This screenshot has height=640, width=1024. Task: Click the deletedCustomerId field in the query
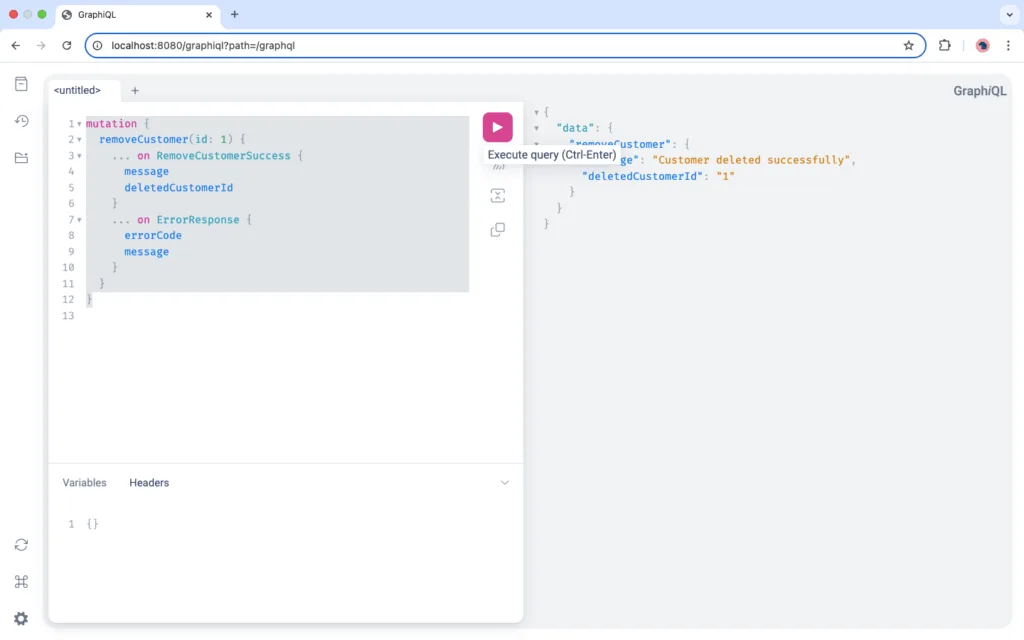point(178,187)
